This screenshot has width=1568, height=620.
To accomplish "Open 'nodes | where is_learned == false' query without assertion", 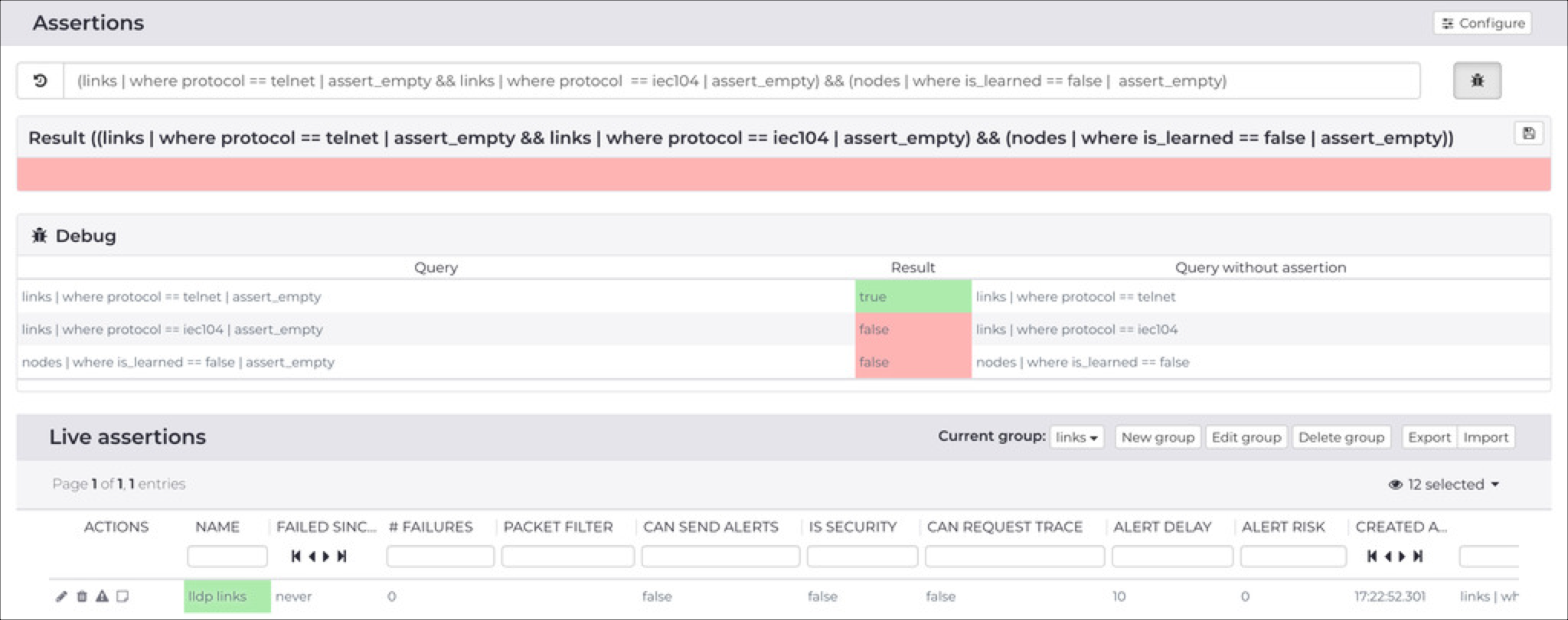I will (1082, 362).
